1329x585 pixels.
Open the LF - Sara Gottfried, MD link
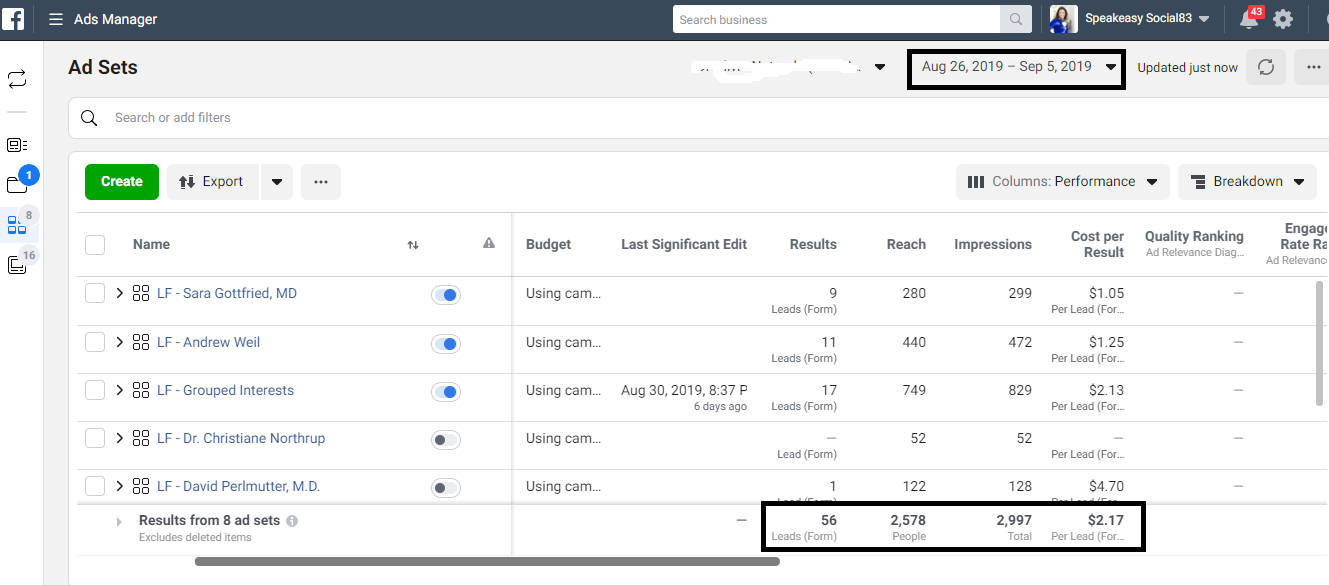[227, 294]
